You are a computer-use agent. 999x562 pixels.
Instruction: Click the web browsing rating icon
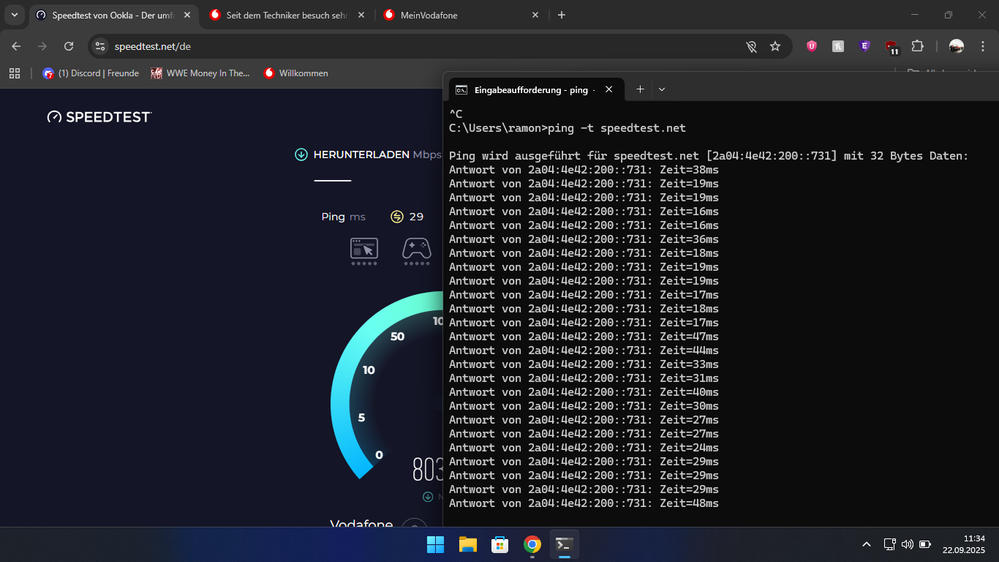[364, 250]
